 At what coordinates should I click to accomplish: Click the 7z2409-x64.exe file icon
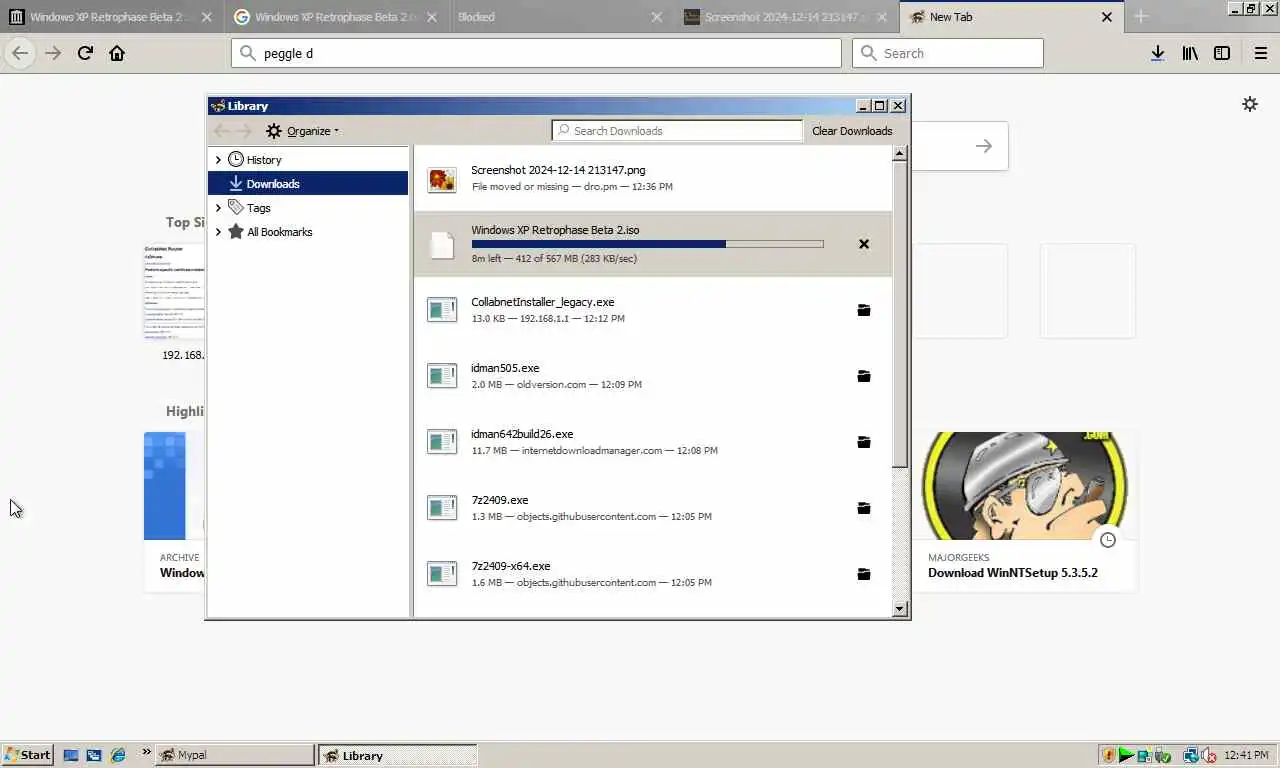click(442, 574)
